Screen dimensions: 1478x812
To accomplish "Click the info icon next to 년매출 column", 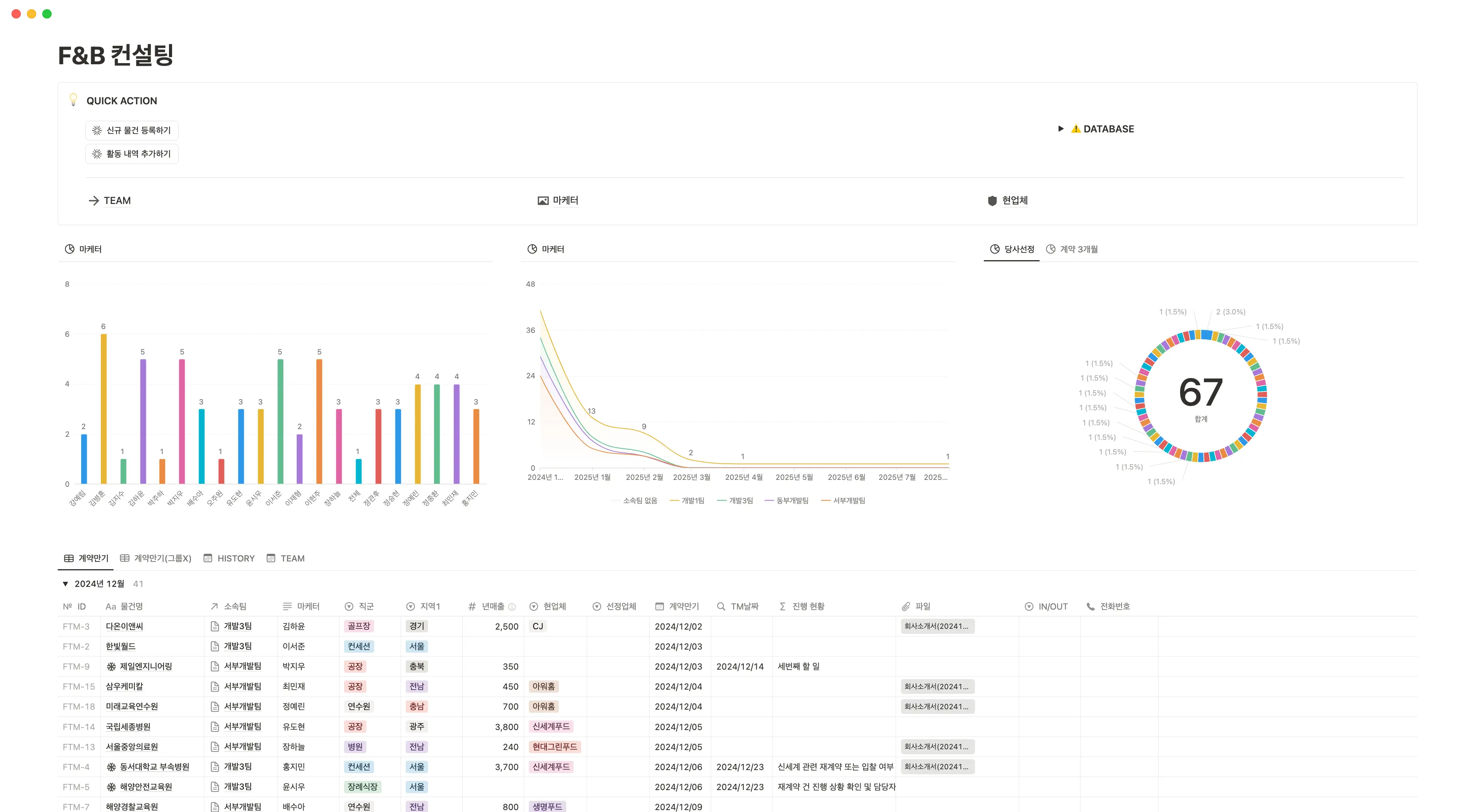I will [x=512, y=606].
